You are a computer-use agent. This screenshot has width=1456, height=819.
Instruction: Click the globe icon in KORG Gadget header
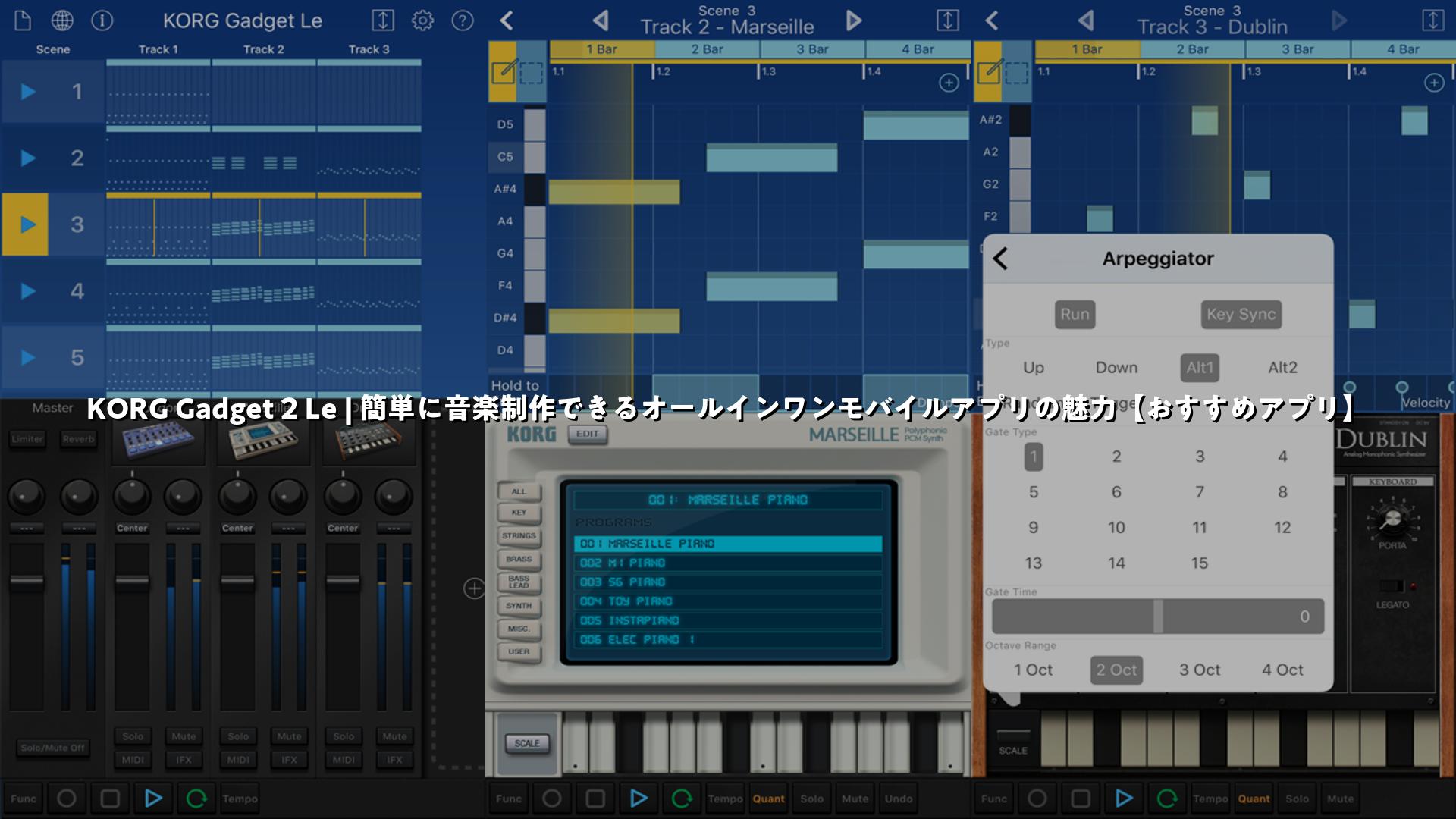point(62,20)
